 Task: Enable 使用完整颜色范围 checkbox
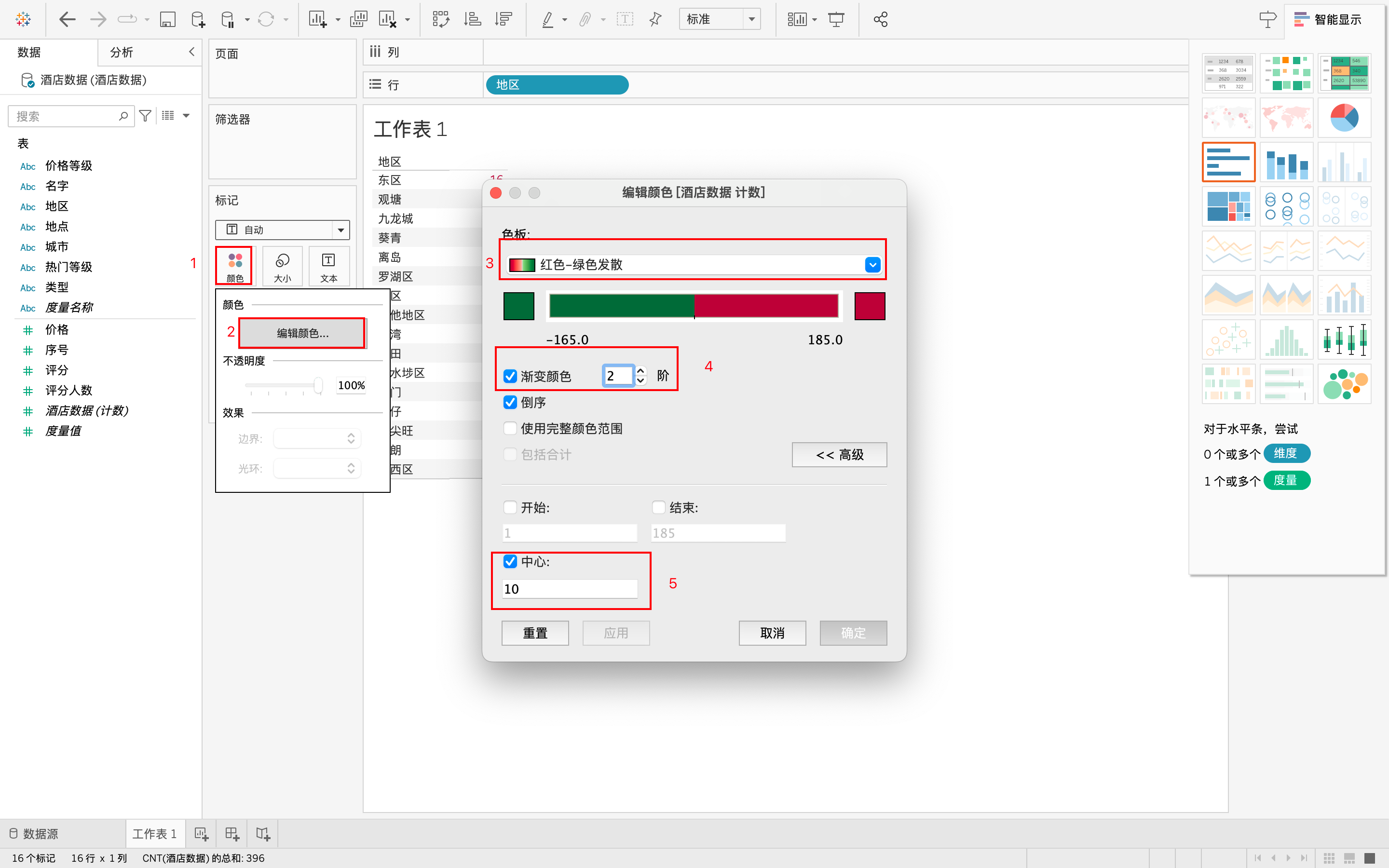(510, 428)
